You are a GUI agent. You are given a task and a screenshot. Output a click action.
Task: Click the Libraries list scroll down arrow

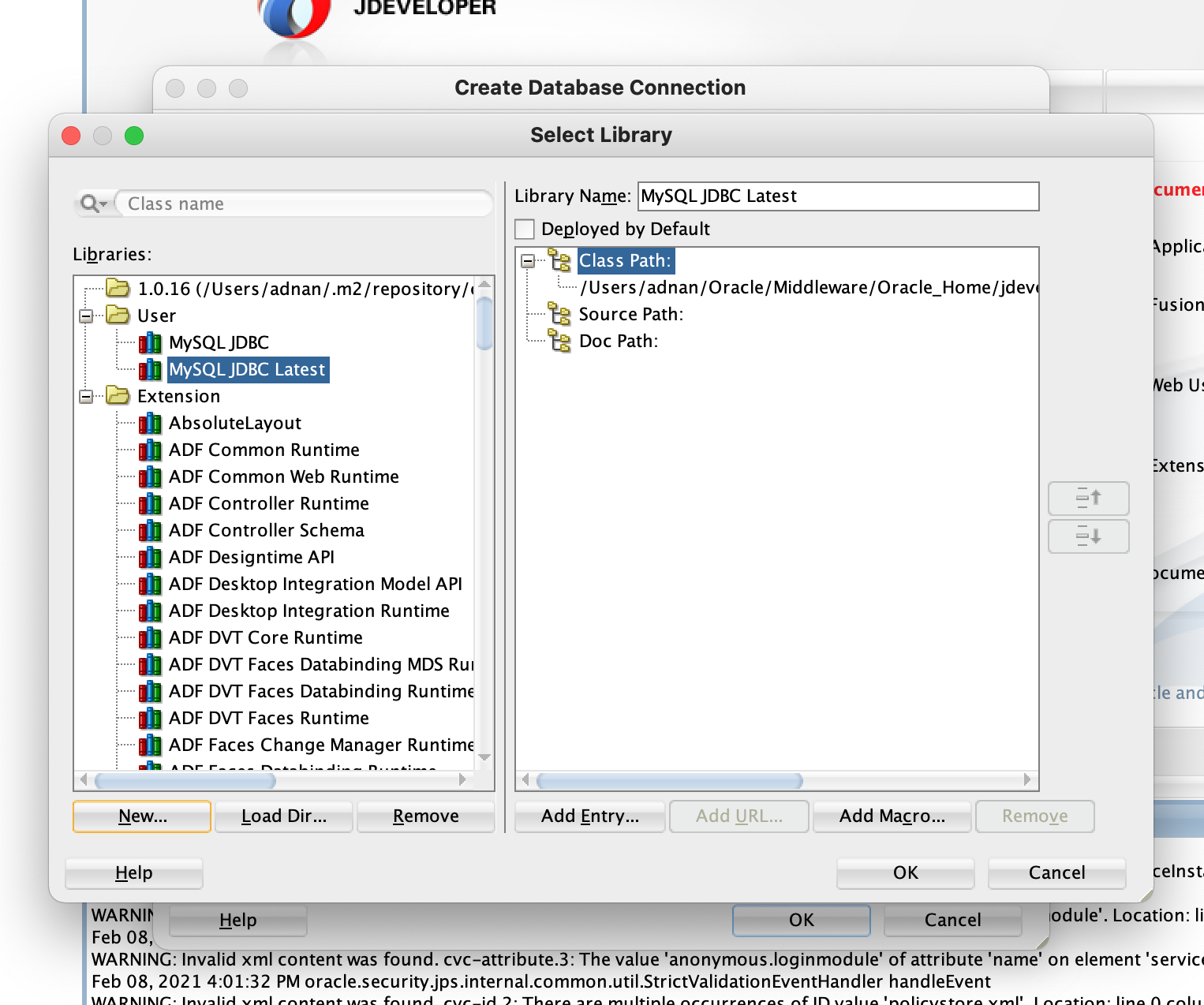pos(485,757)
